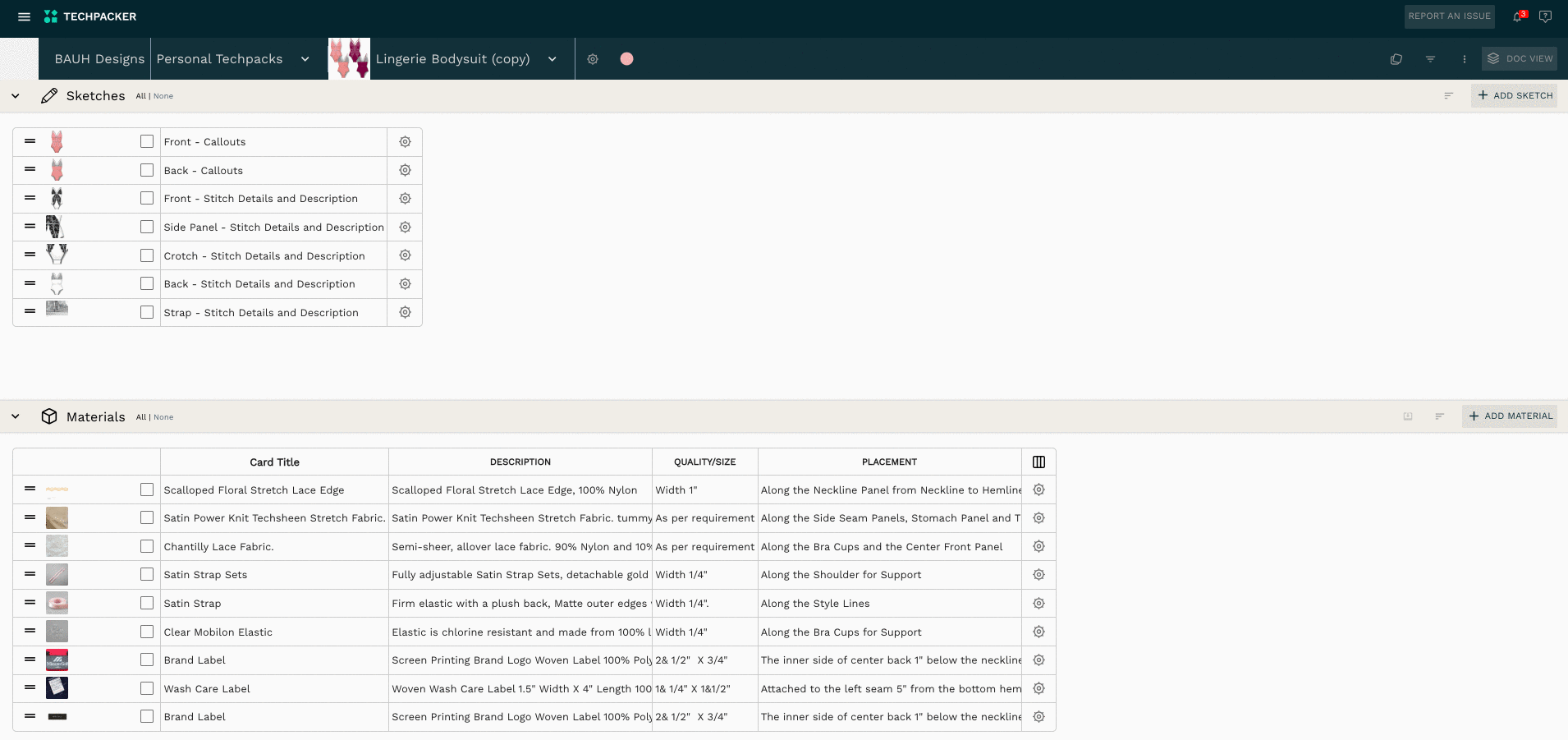This screenshot has width=1568, height=740.
Task: Open the three-dot more options menu
Action: click(1464, 59)
